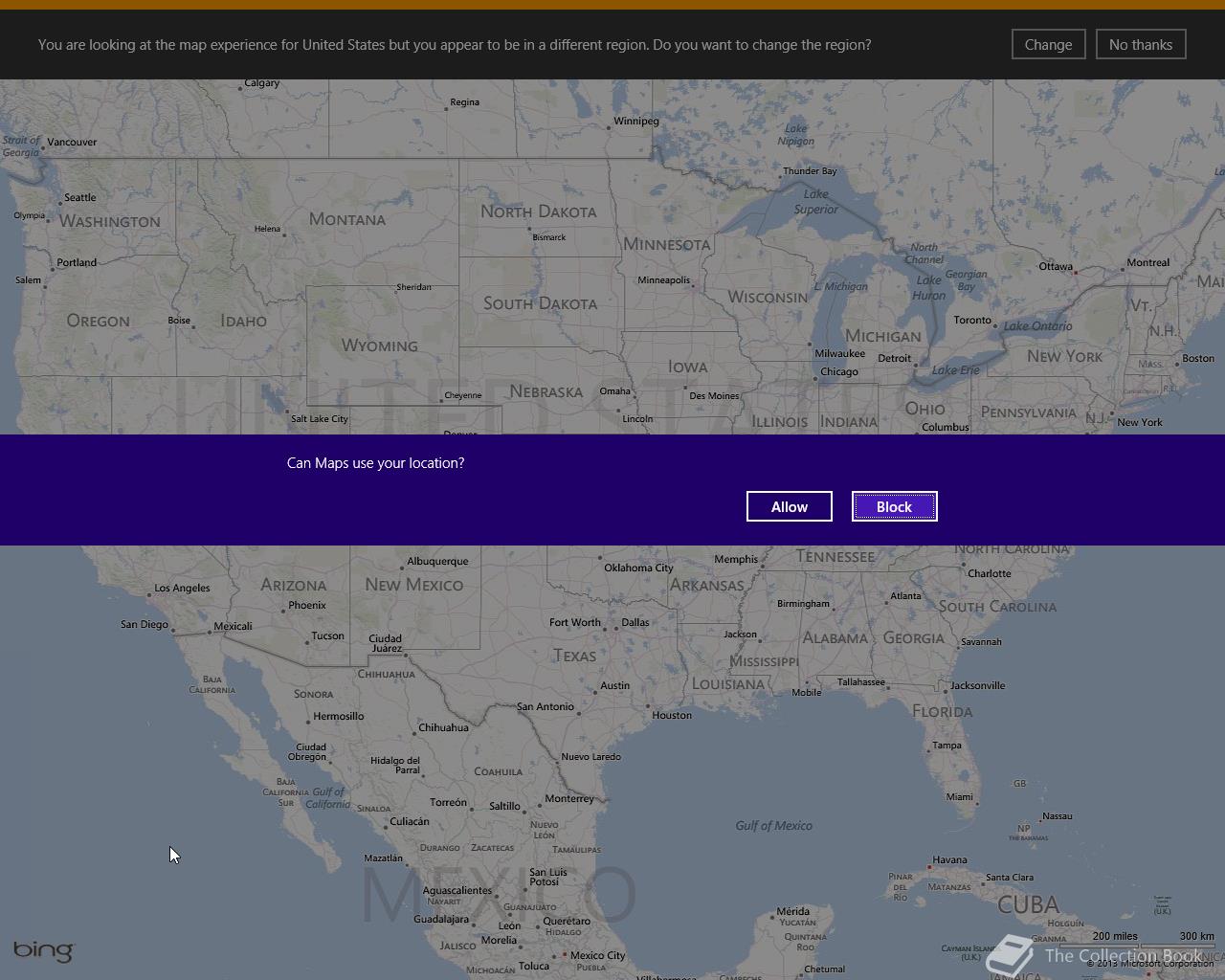Click the New Mexico state label

[x=414, y=584]
